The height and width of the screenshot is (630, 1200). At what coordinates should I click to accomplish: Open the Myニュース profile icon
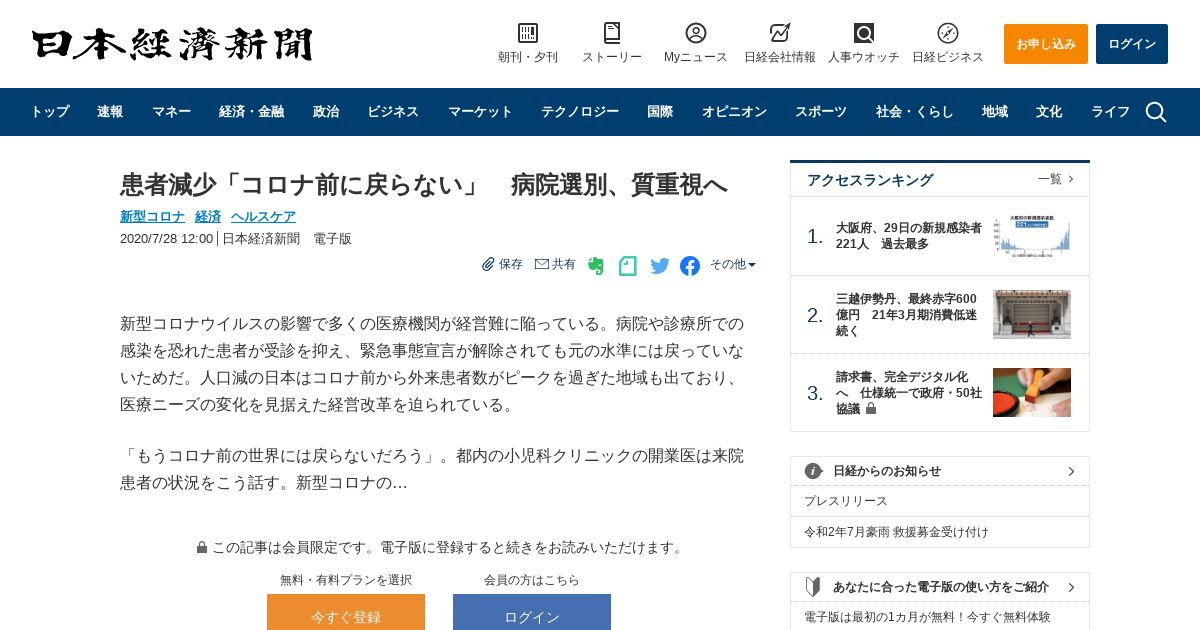coord(696,33)
